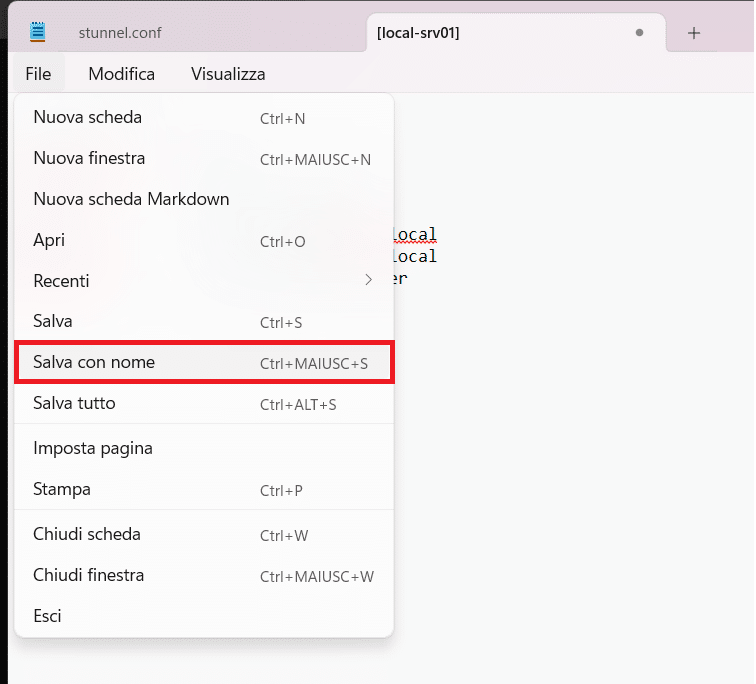Image resolution: width=756 pixels, height=684 pixels.
Task: Create a Nuova scheda Markdown
Action: click(x=131, y=200)
